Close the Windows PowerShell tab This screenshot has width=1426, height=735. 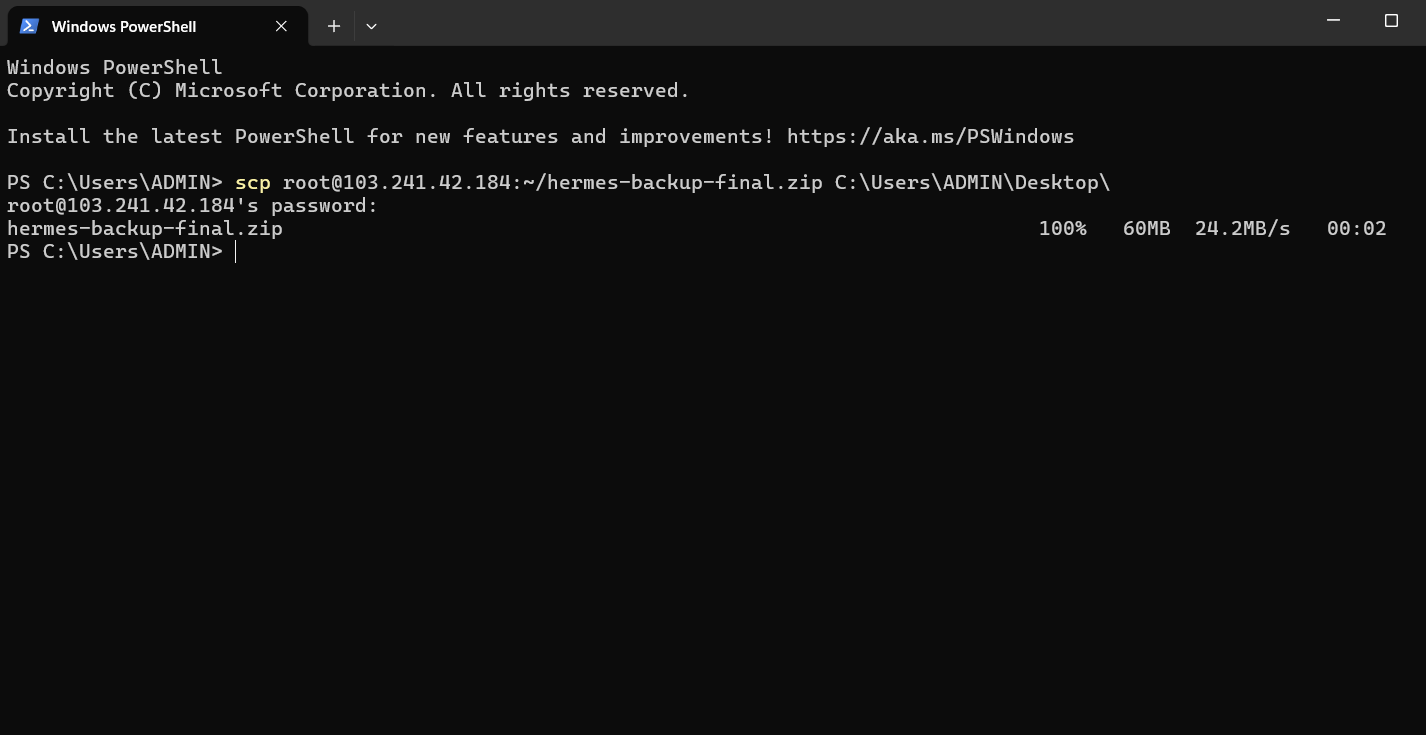[x=281, y=26]
